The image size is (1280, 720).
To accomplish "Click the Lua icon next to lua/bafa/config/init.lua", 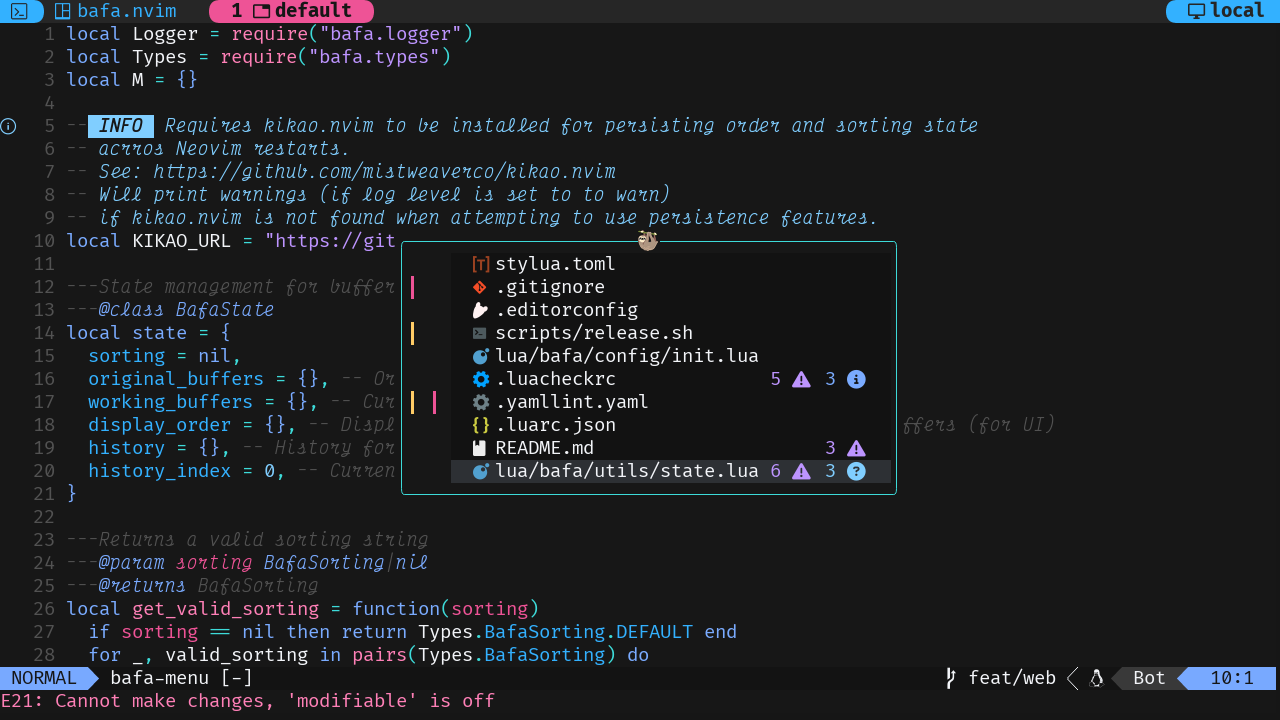I will (479, 356).
